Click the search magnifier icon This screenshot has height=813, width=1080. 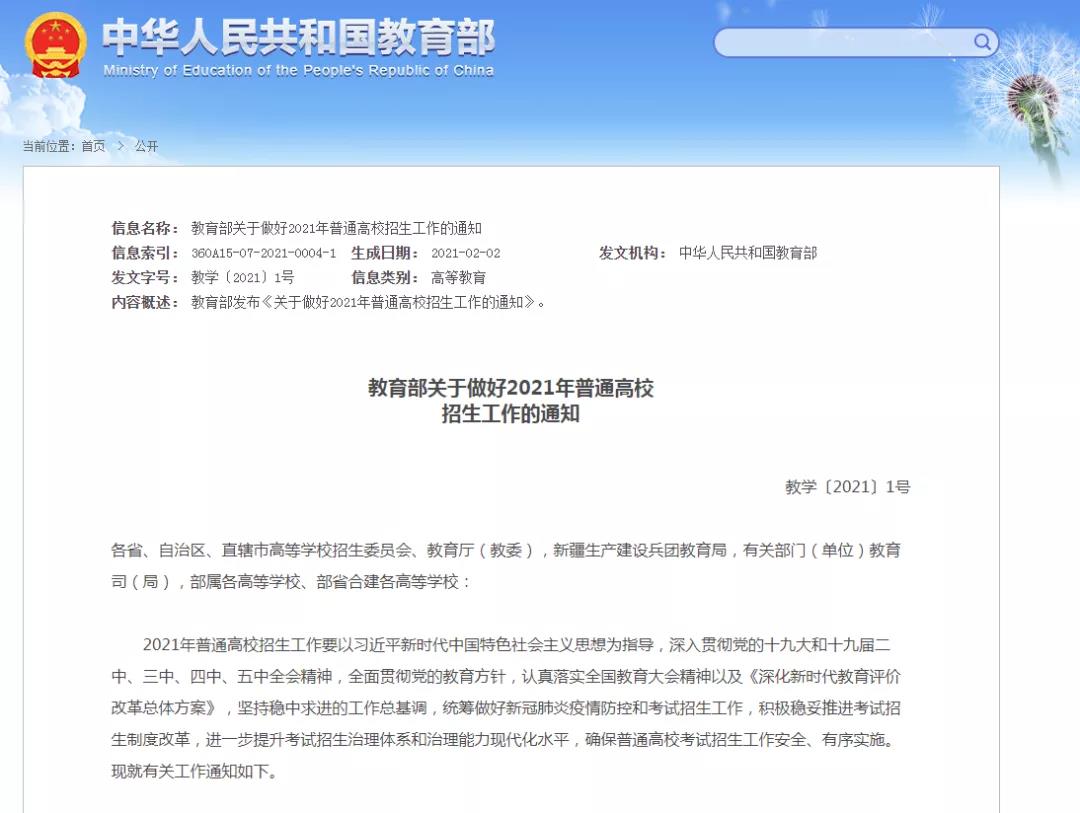pyautogui.click(x=982, y=43)
